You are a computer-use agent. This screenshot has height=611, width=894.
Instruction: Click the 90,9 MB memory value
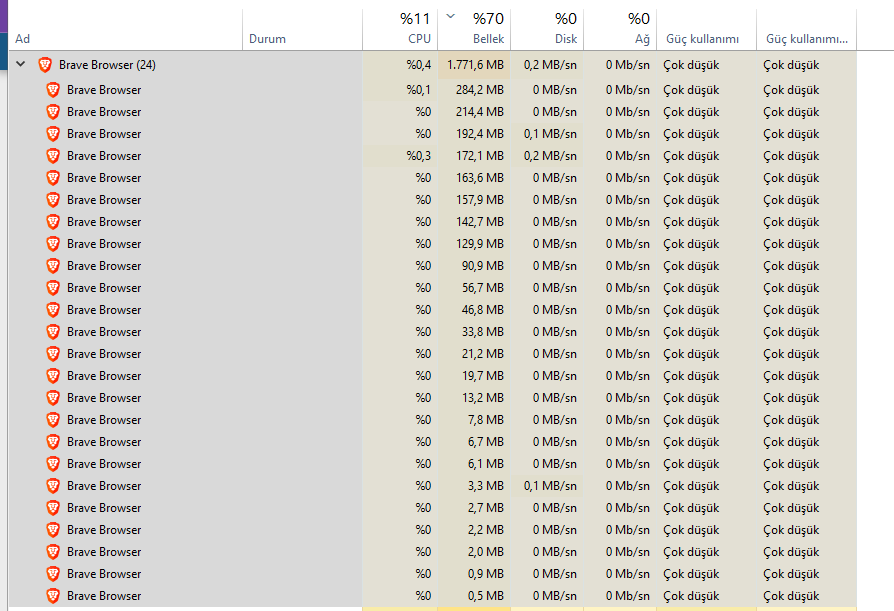(483, 266)
